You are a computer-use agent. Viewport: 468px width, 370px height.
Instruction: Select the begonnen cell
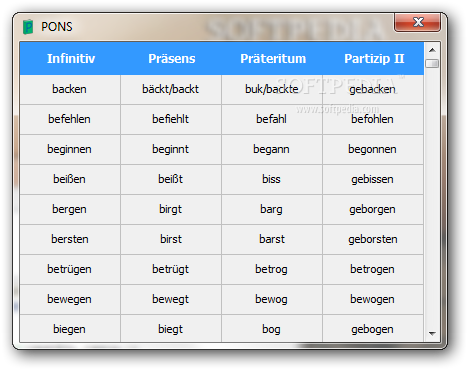click(373, 149)
